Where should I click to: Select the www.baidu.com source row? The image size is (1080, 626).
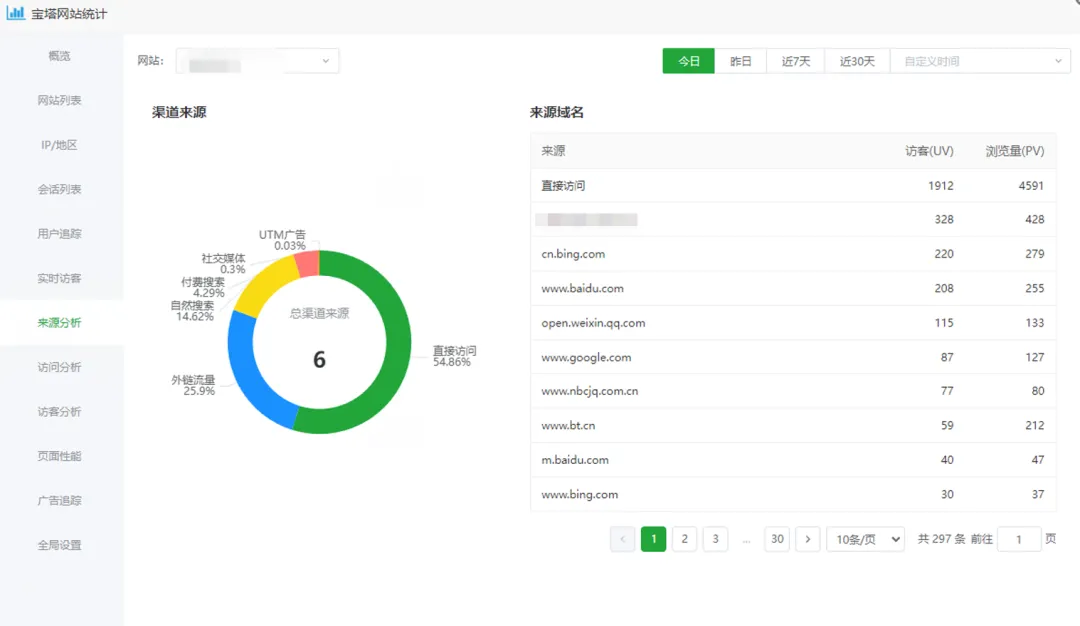(x=793, y=289)
